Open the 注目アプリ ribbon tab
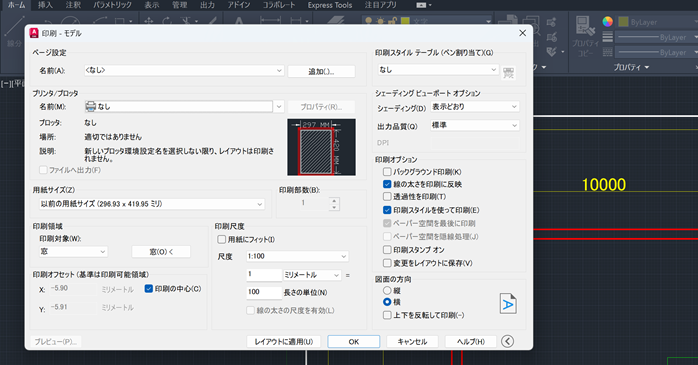The image size is (698, 365). pos(381,5)
